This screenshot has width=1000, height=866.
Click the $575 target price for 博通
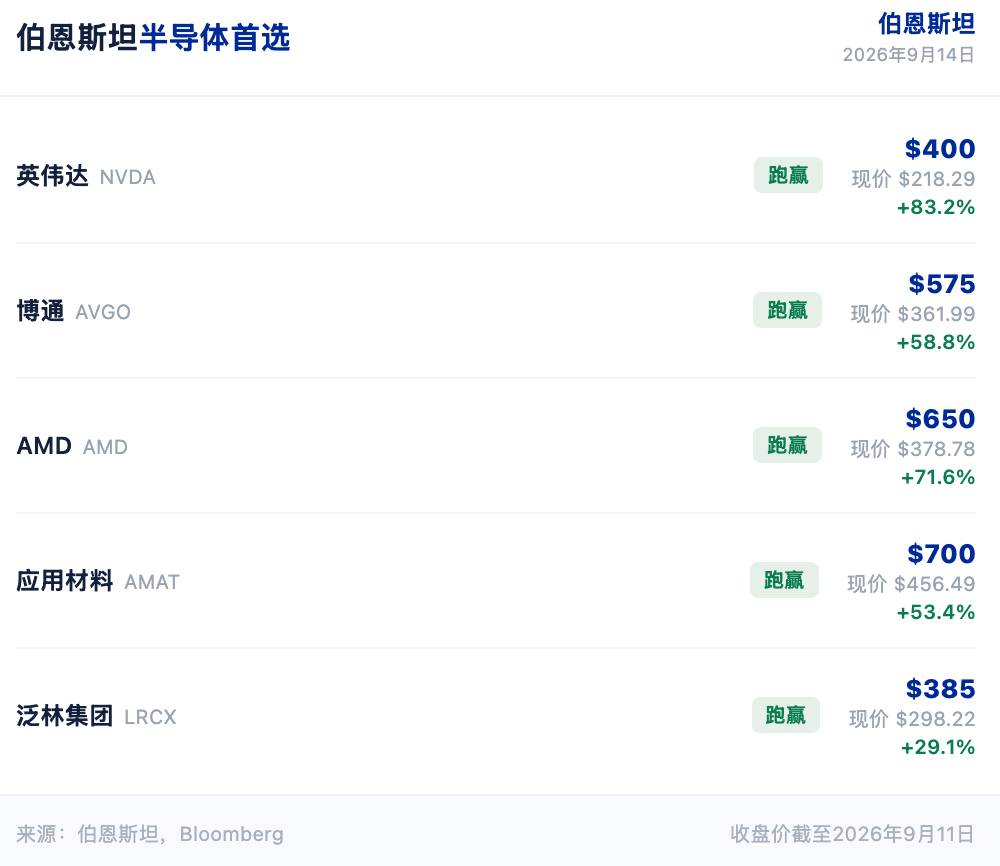click(x=942, y=284)
